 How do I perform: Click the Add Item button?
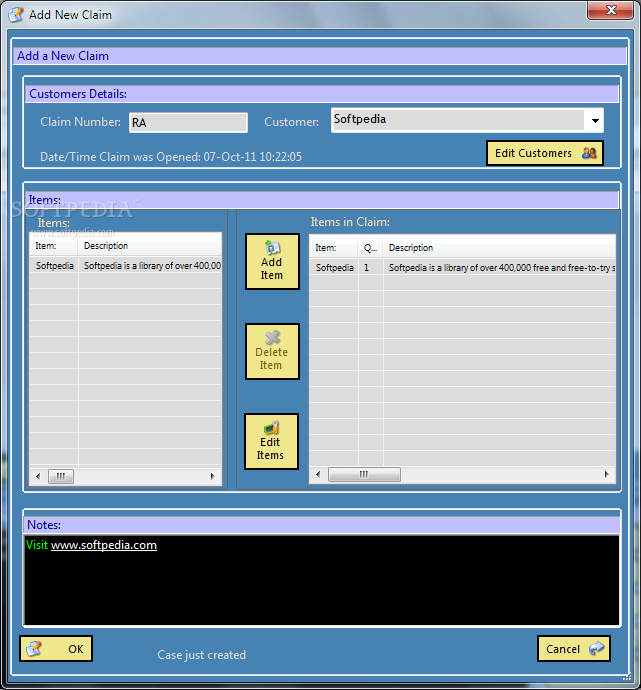tap(272, 261)
